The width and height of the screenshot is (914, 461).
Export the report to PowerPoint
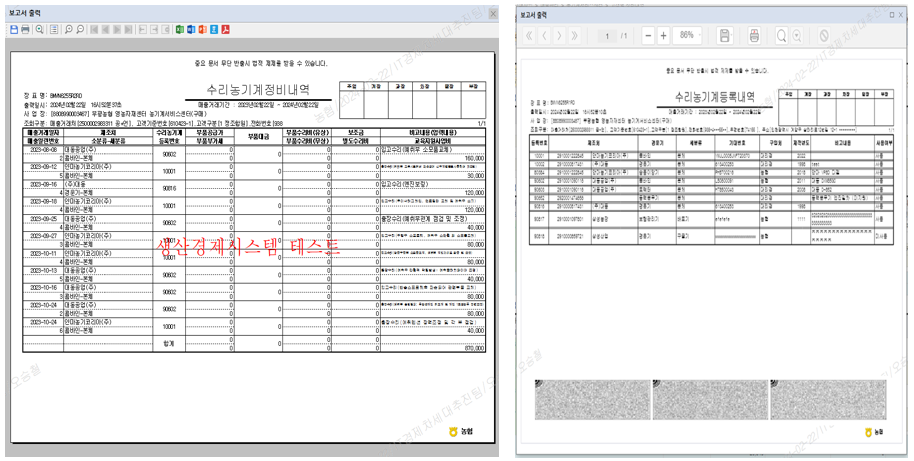(203, 29)
